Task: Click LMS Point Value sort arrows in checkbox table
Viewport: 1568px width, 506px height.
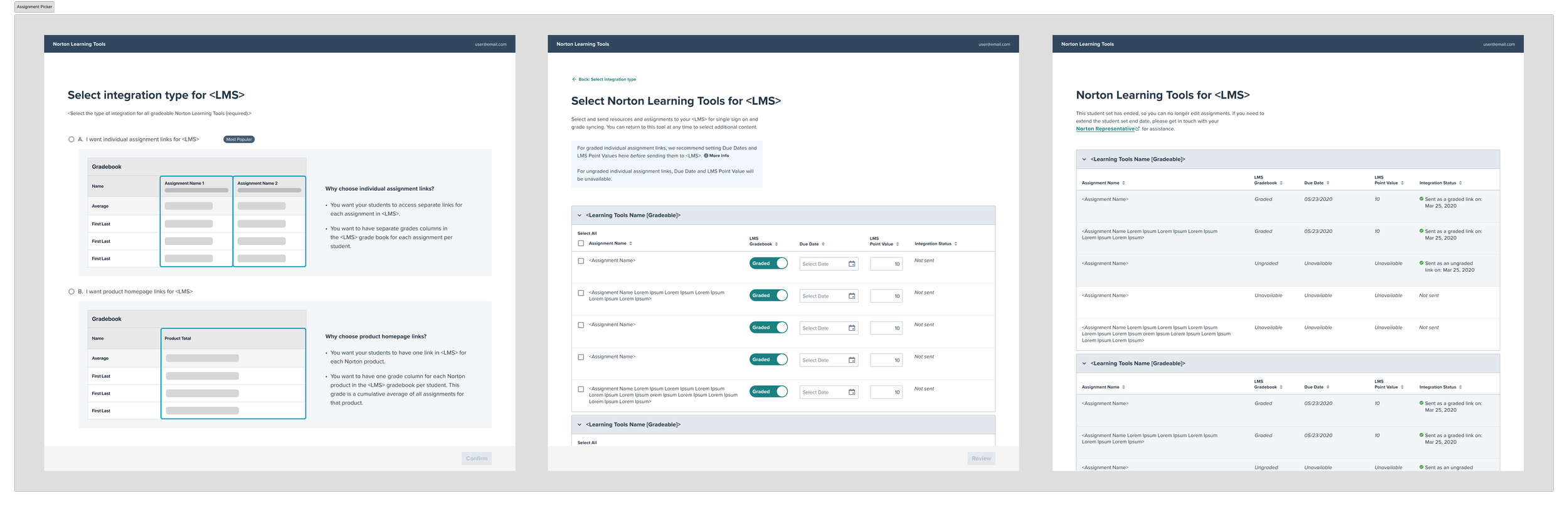Action: coord(898,244)
